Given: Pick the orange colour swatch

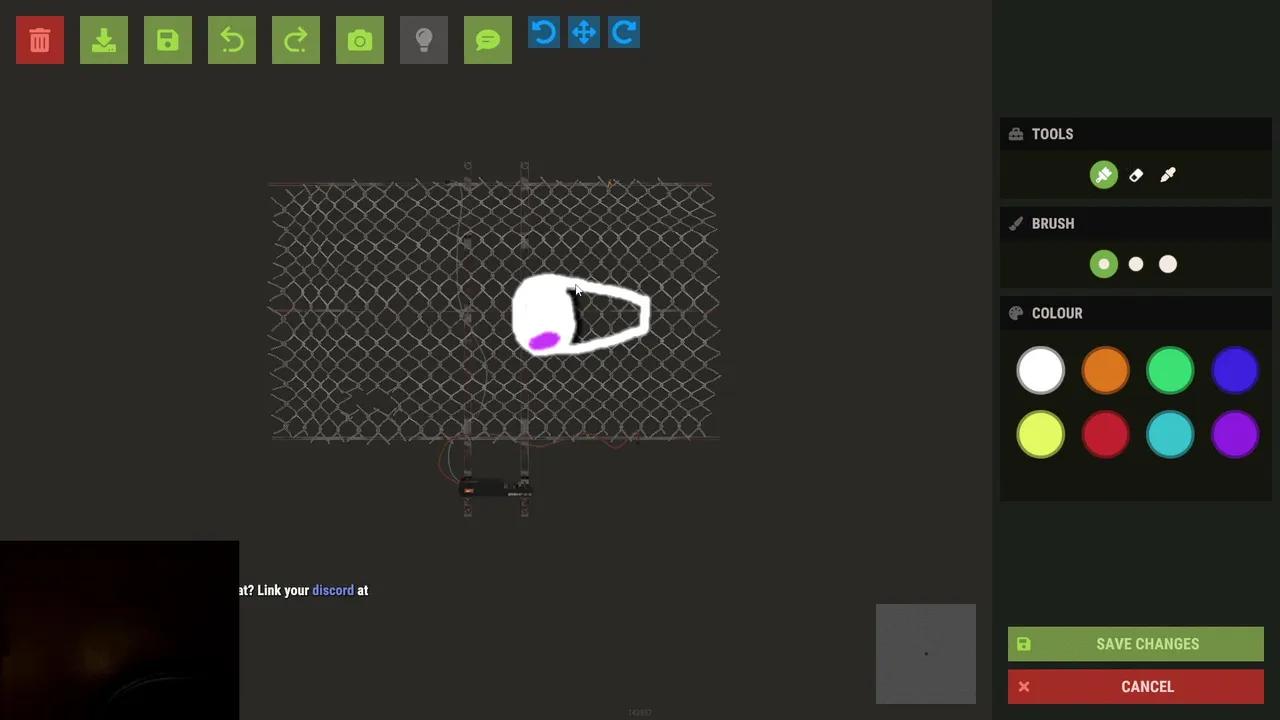Looking at the screenshot, I should coord(1106,370).
